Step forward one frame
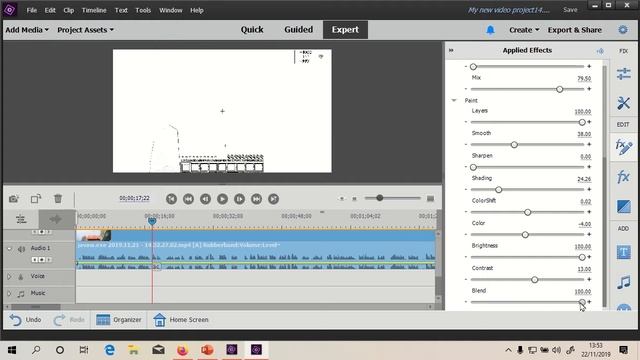This screenshot has height=360, width=640. coord(240,199)
